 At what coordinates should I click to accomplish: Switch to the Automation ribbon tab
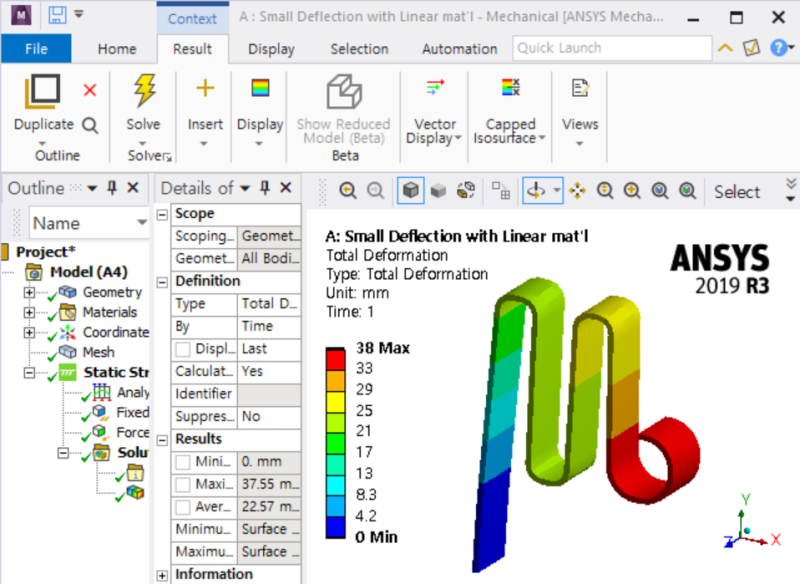click(x=458, y=48)
